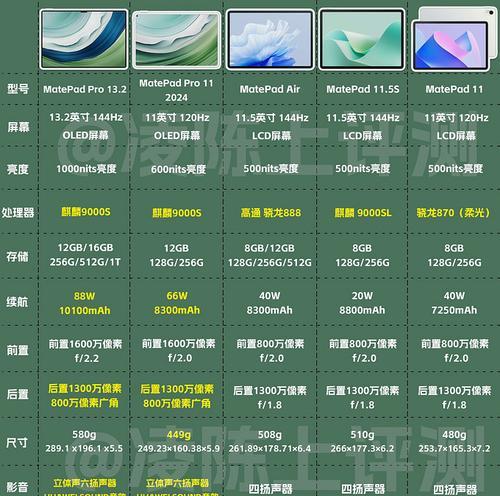500x496 pixels.
Task: Click the '40W 7250mAh' battery cell
Action: click(x=454, y=303)
